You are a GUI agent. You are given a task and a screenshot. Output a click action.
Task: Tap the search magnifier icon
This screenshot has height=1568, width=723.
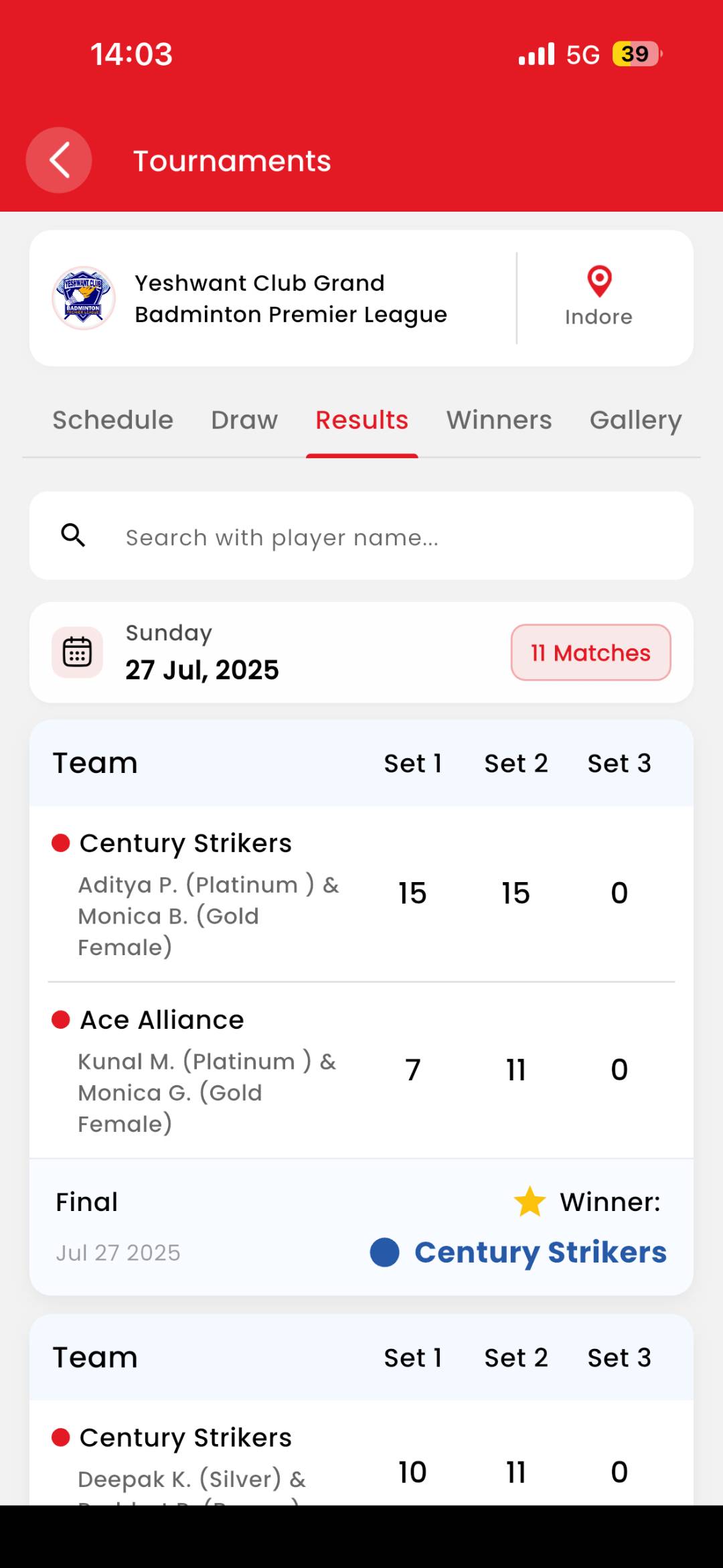(73, 536)
